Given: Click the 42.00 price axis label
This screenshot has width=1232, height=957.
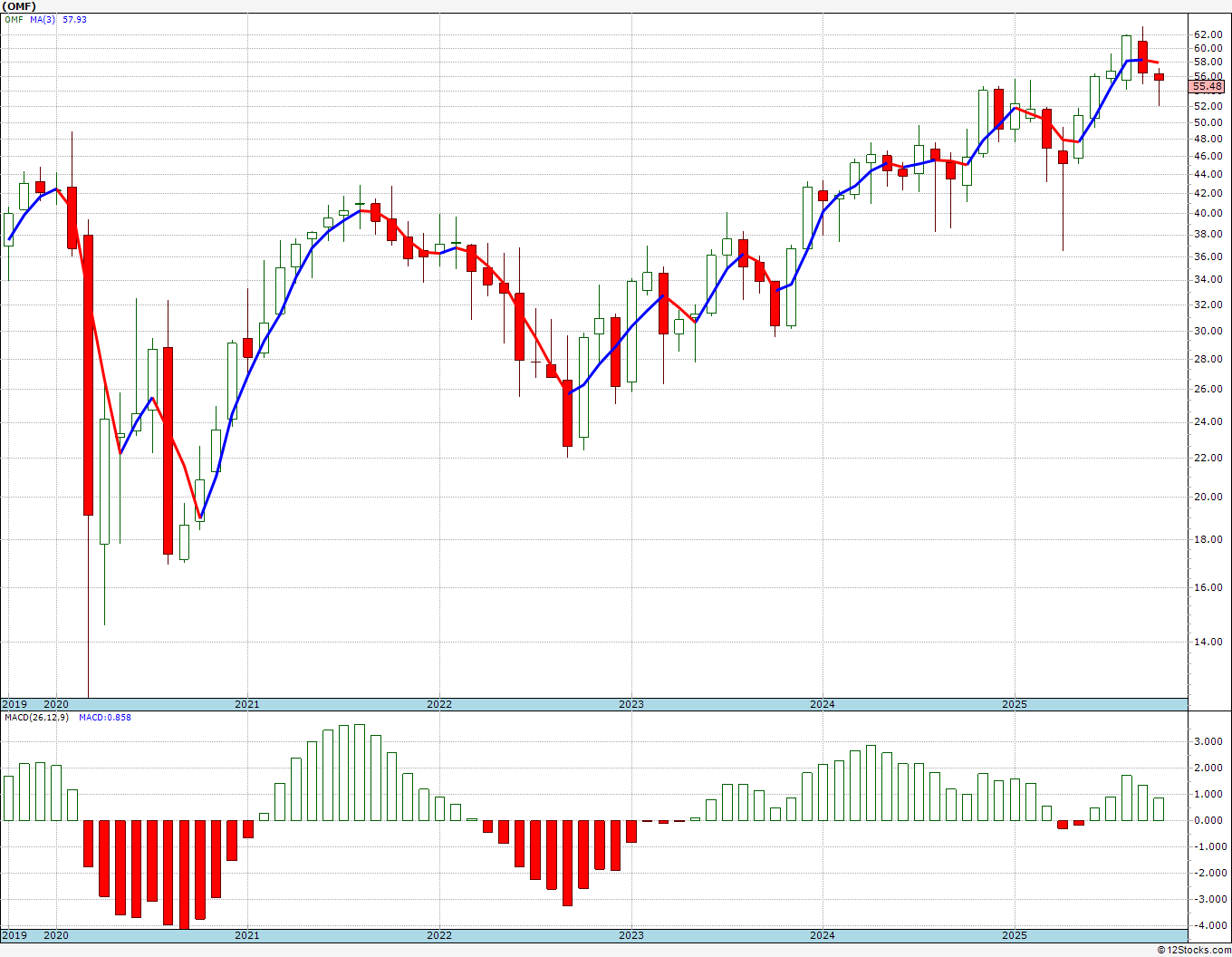Looking at the screenshot, I should pos(1208,193).
